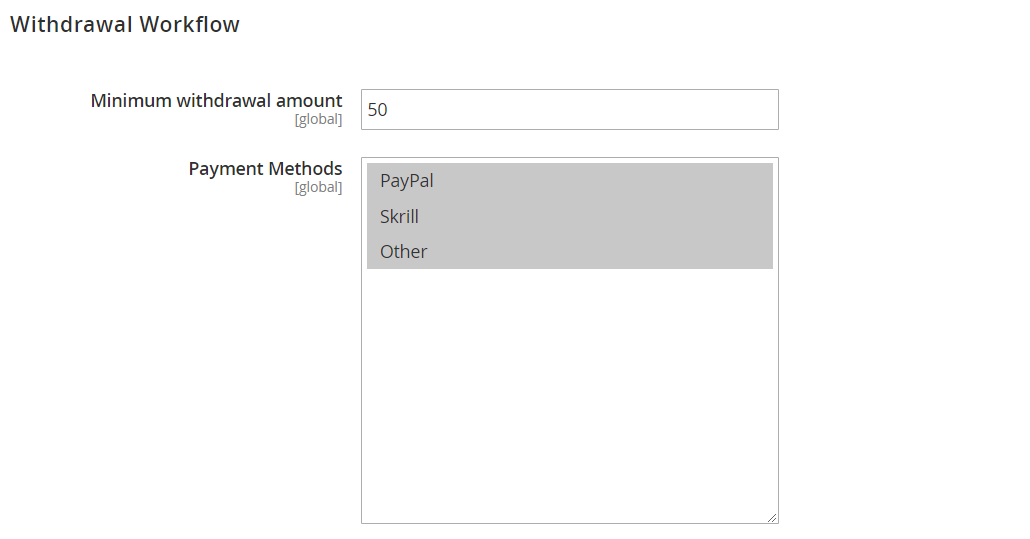
Task: Collapse the Withdrawal Workflow section heading
Action: point(125,24)
